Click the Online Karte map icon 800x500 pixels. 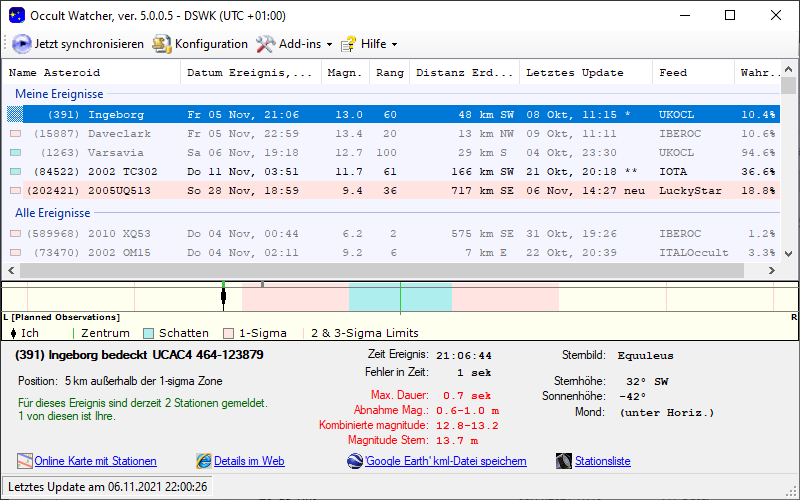[x=25, y=461]
